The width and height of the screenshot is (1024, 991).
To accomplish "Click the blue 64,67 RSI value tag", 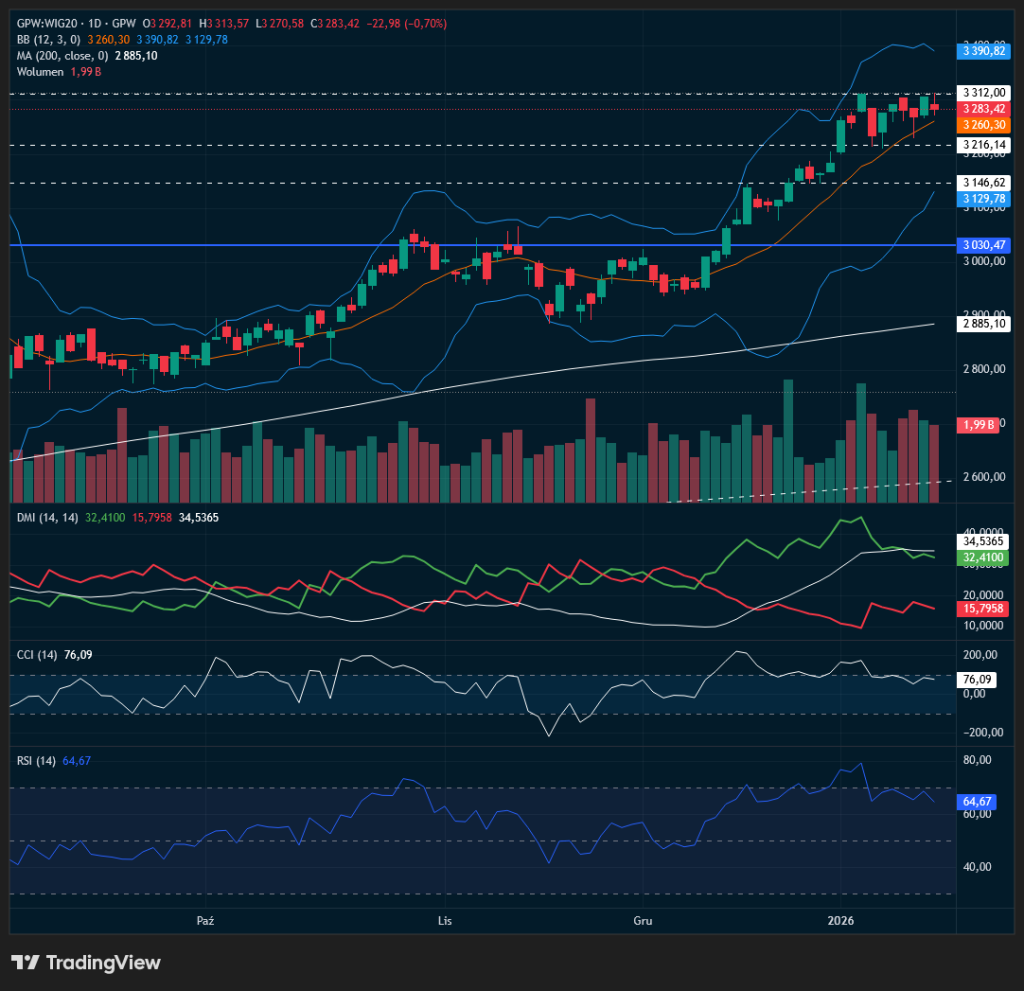I will 974,802.
